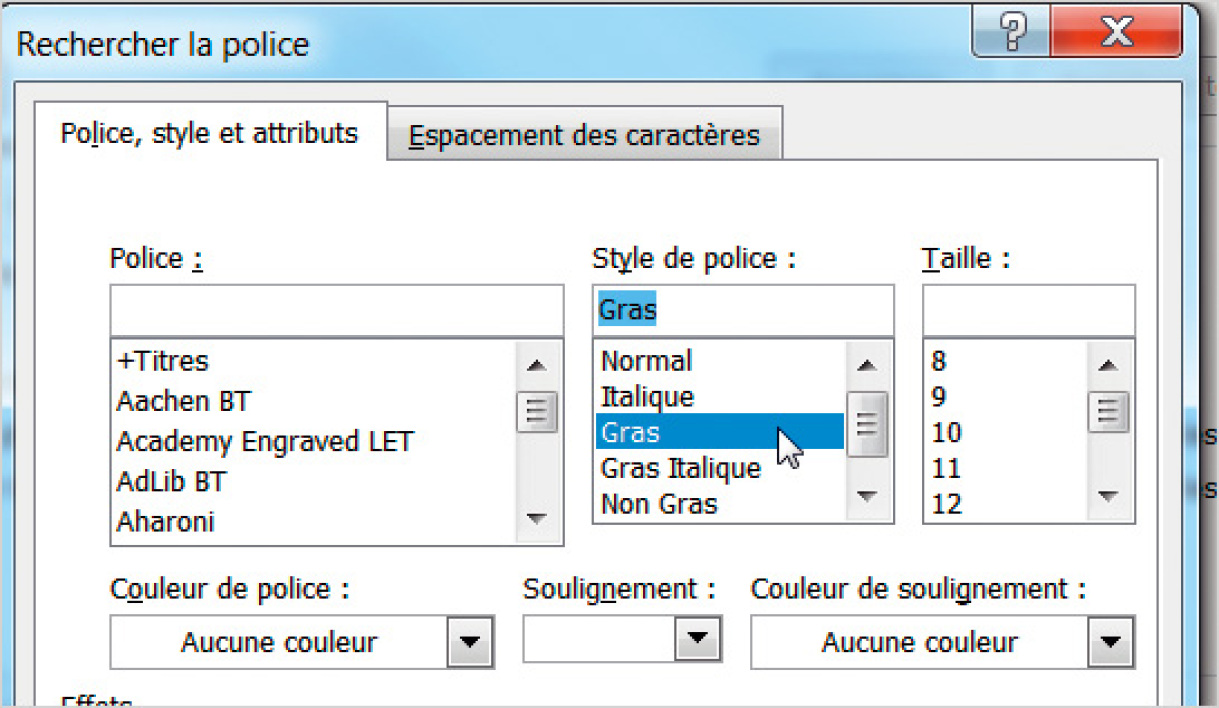The image size is (1219, 708).
Task: Select size 10 in Taille list
Action: tap(946, 432)
